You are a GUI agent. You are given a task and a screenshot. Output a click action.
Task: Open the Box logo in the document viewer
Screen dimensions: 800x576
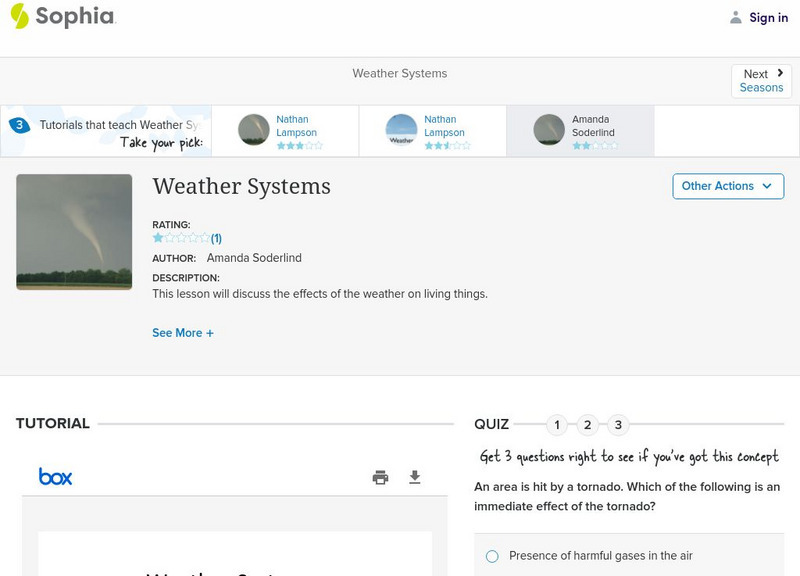click(56, 477)
